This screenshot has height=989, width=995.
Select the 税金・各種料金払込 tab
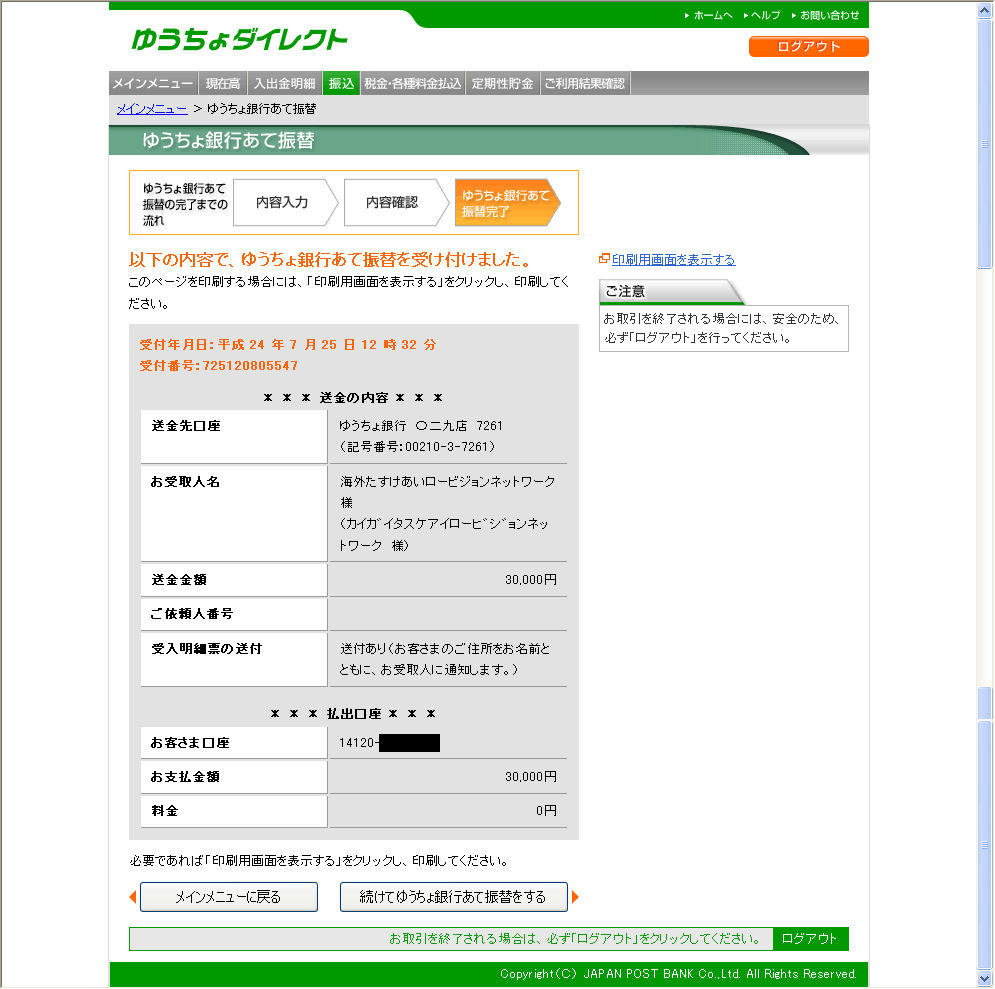click(x=412, y=83)
